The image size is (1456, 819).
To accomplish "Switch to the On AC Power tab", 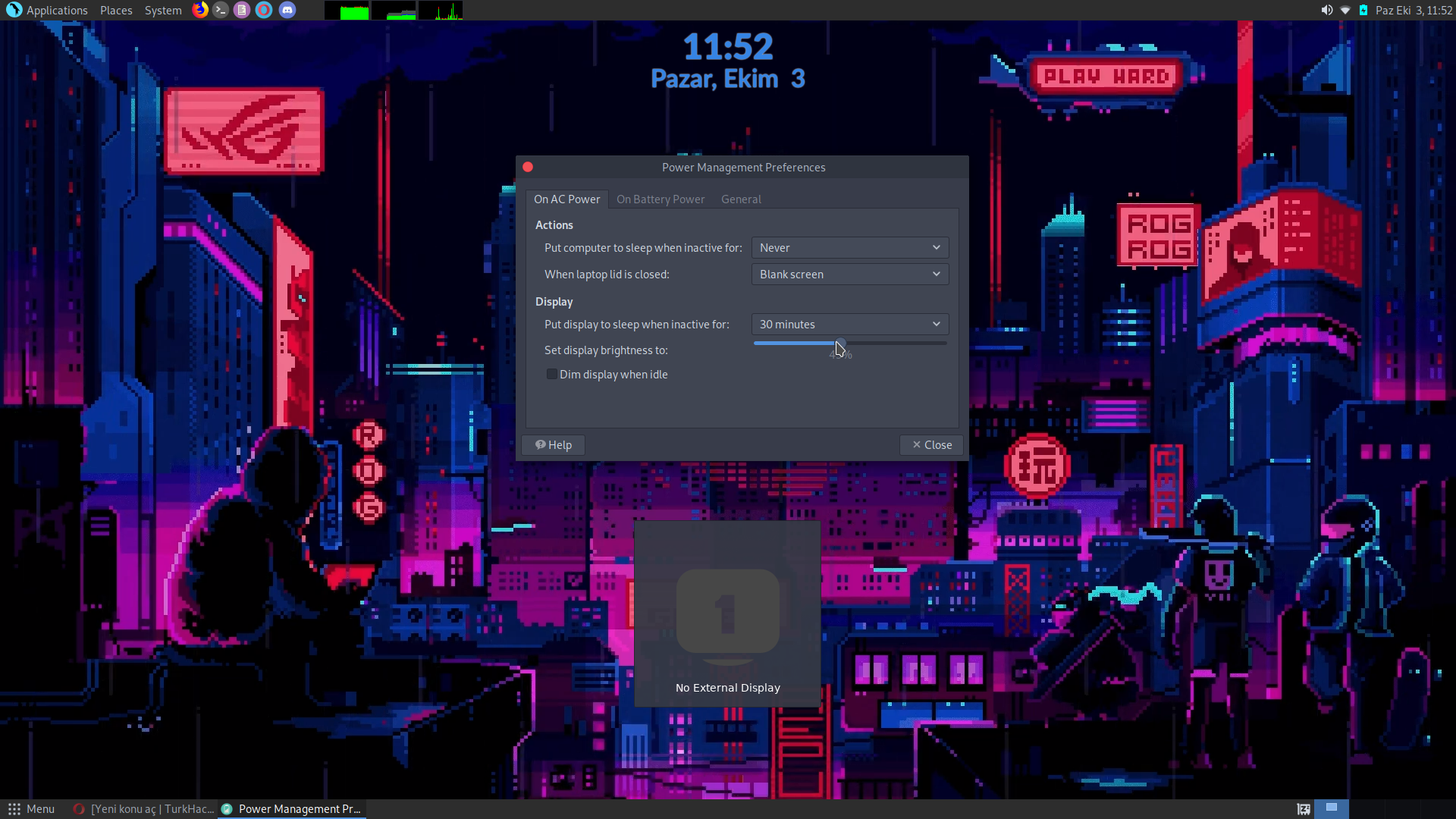I will (566, 199).
